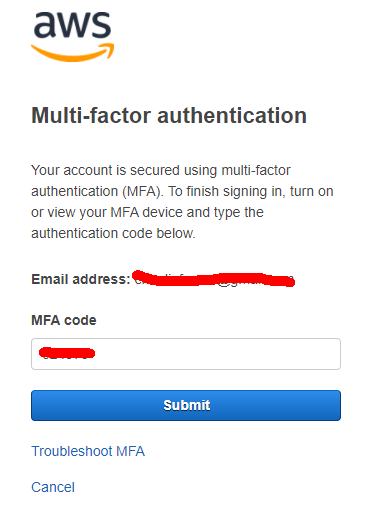Viewport: 369px width, 515px height.
Task: Click the 'authentication code below.' line
Action: click(x=113, y=233)
